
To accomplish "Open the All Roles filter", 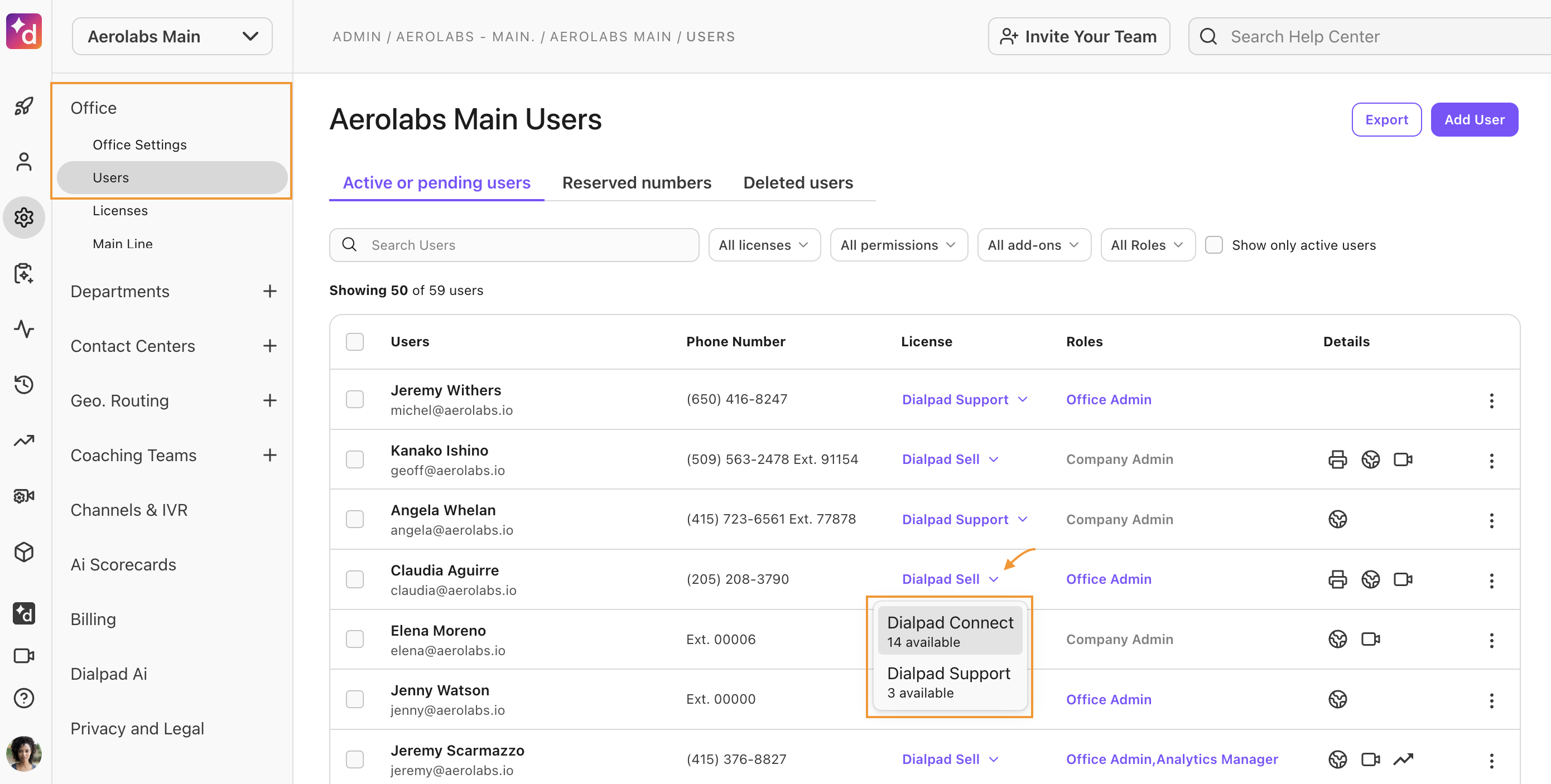I will [1148, 245].
